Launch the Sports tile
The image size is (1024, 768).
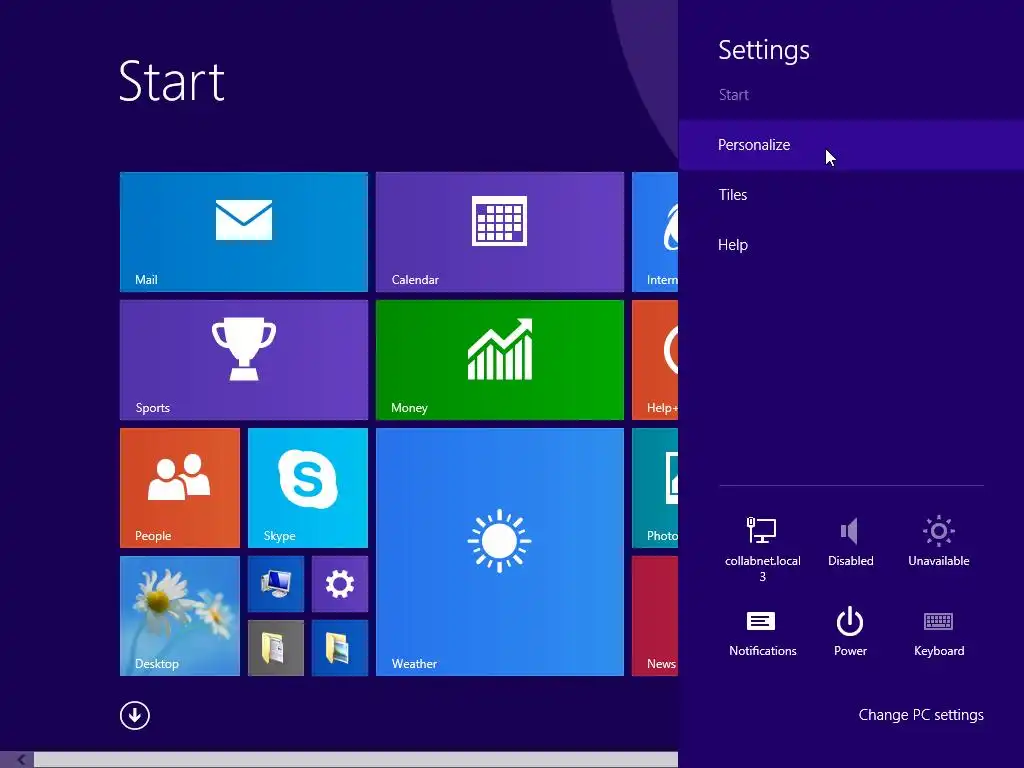pyautogui.click(x=244, y=360)
